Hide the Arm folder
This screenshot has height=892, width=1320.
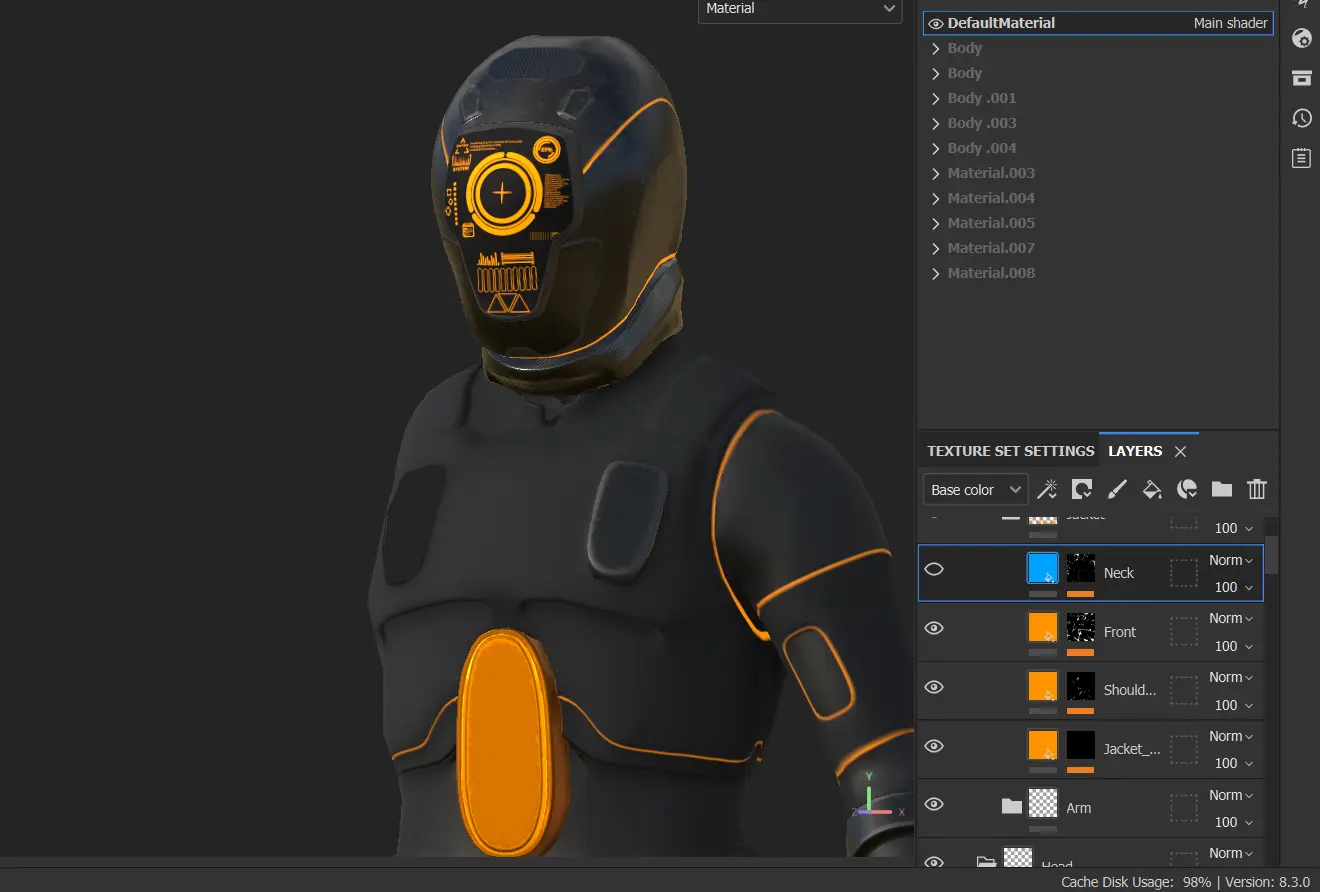pos(934,805)
